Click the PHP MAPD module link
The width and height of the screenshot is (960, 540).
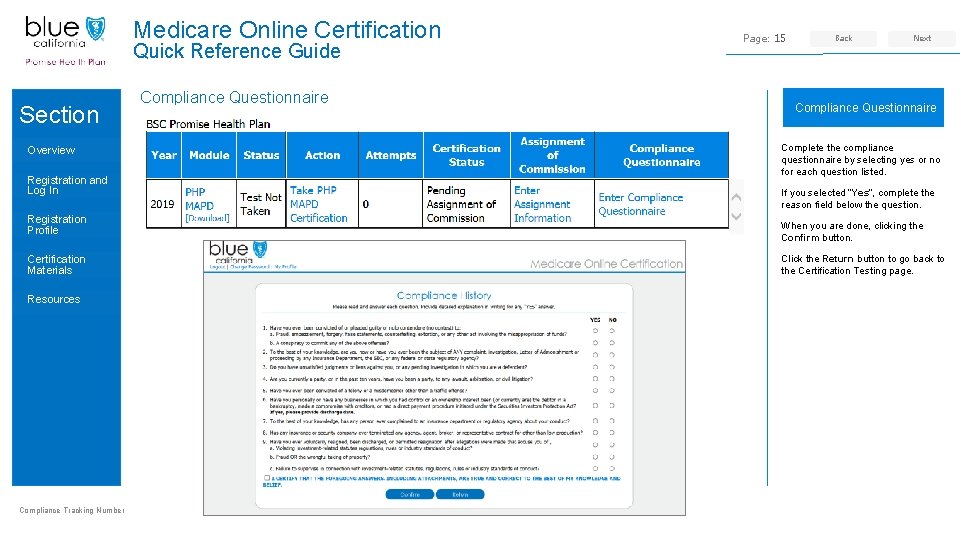[x=199, y=199]
